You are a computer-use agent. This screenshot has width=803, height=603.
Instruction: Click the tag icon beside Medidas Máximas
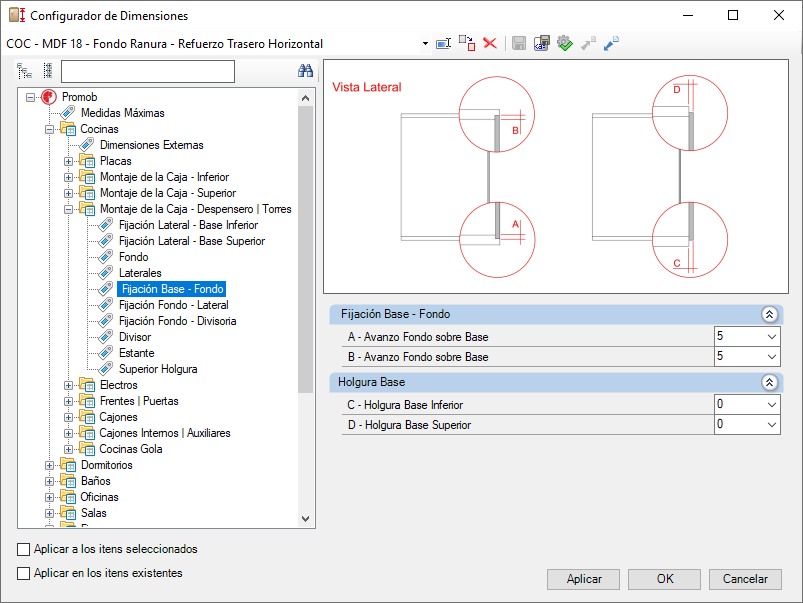point(68,113)
